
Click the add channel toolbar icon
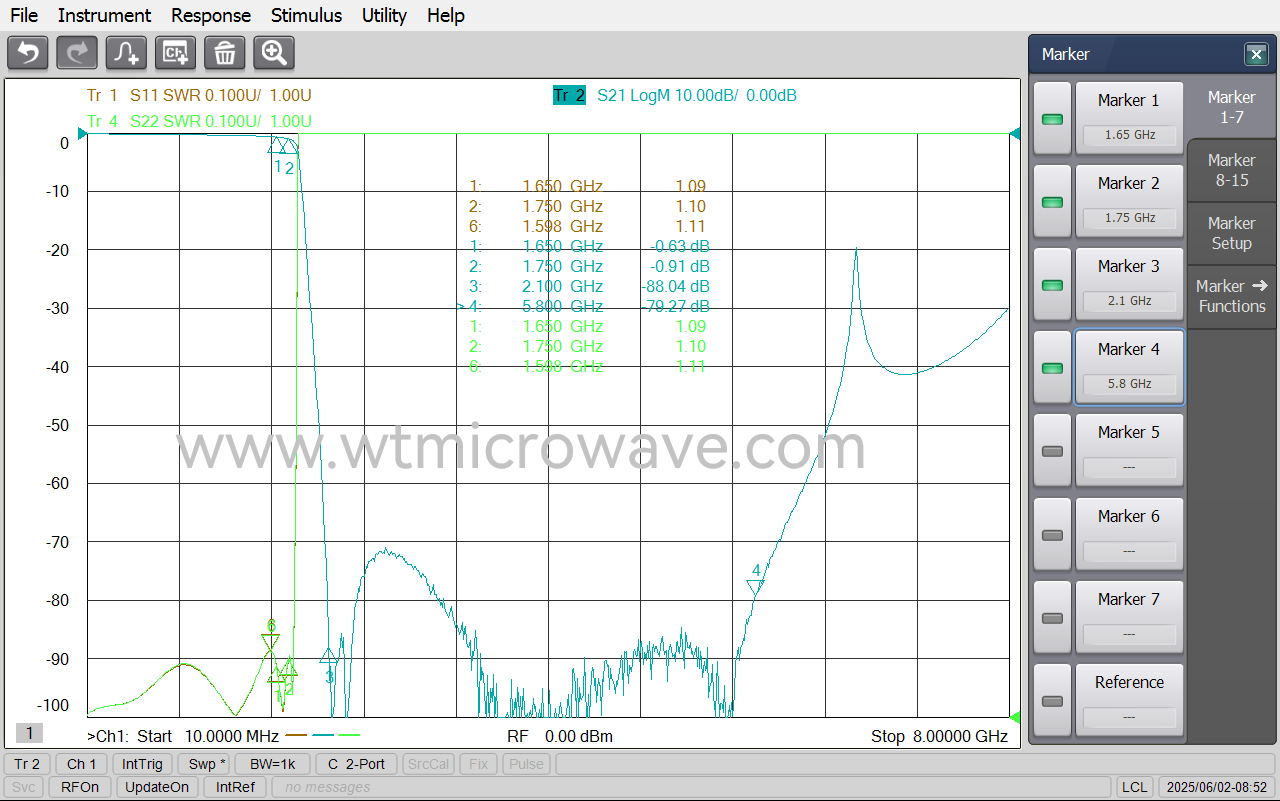coord(176,53)
